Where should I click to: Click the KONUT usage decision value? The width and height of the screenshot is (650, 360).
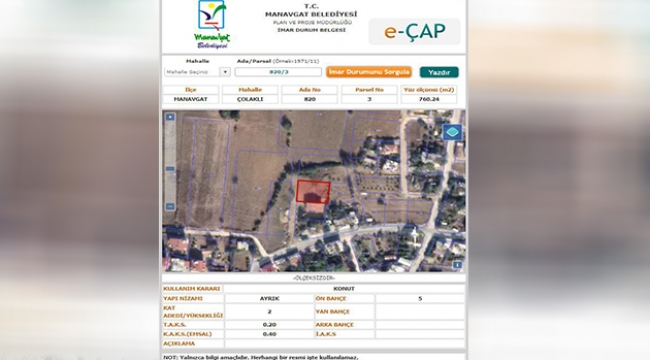344,289
